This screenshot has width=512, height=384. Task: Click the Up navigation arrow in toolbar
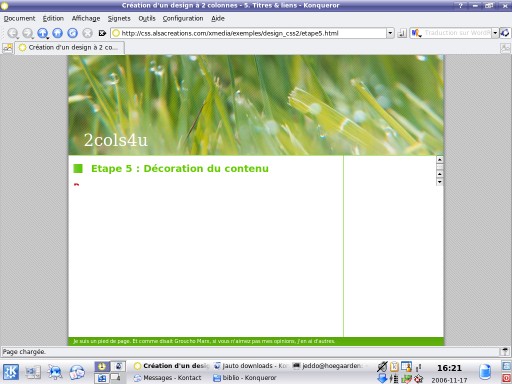pyautogui.click(x=43, y=33)
